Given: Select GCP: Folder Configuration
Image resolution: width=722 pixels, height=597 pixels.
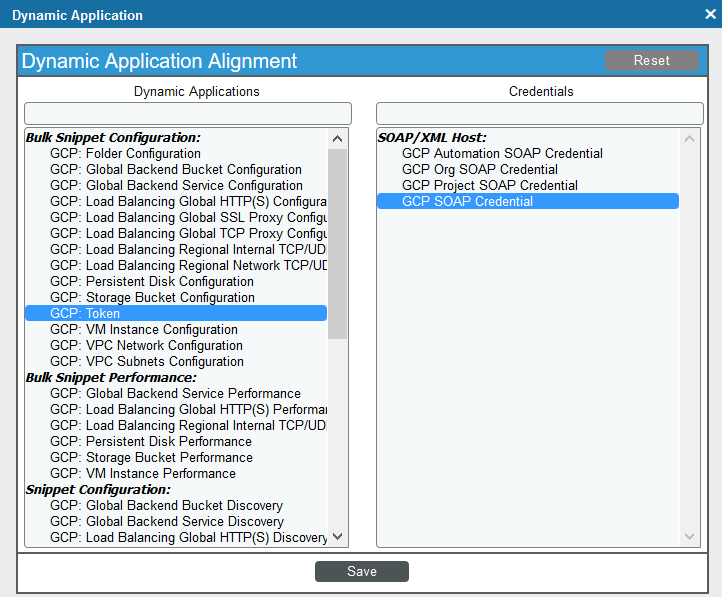Looking at the screenshot, I should pos(176,153).
